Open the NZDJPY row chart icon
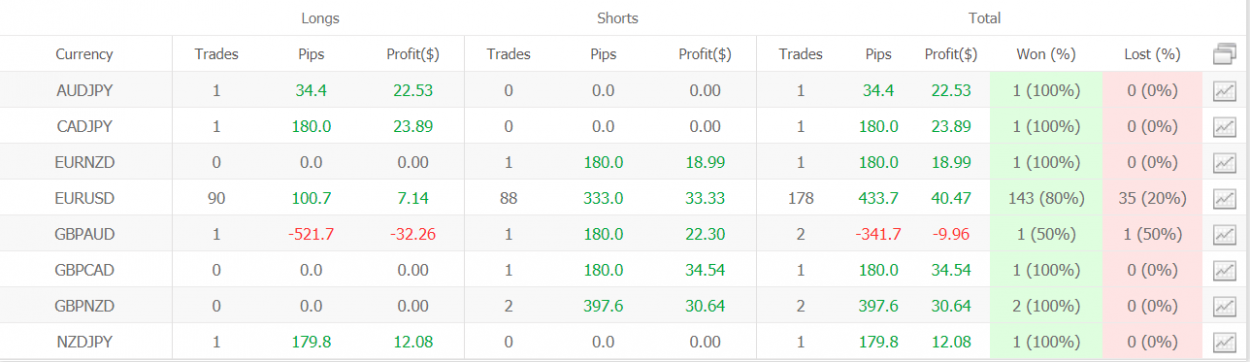 (1224, 343)
